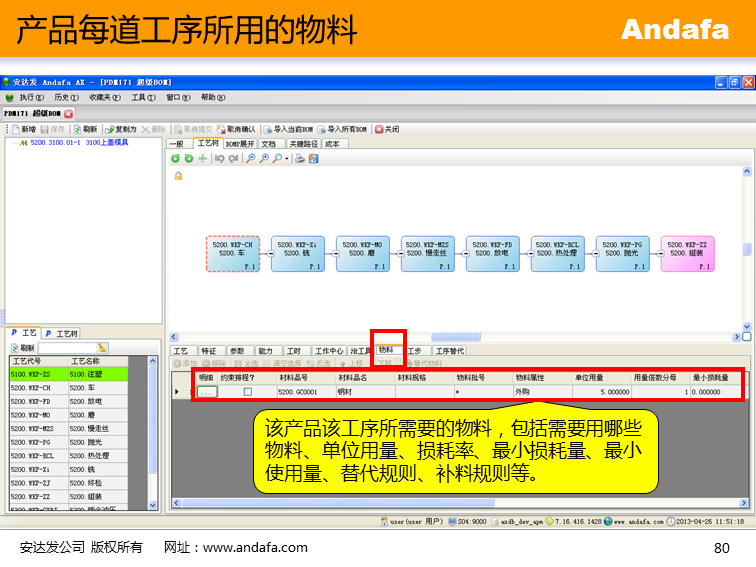Open the 收藏夹 favorites menu
Image resolution: width=756 pixels, height=567 pixels.
tap(103, 97)
